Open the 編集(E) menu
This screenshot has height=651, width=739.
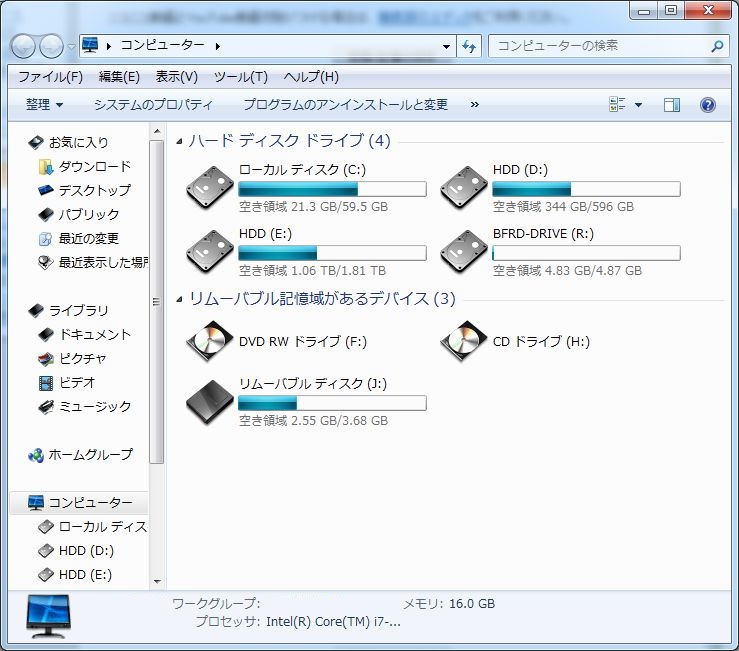(x=119, y=77)
